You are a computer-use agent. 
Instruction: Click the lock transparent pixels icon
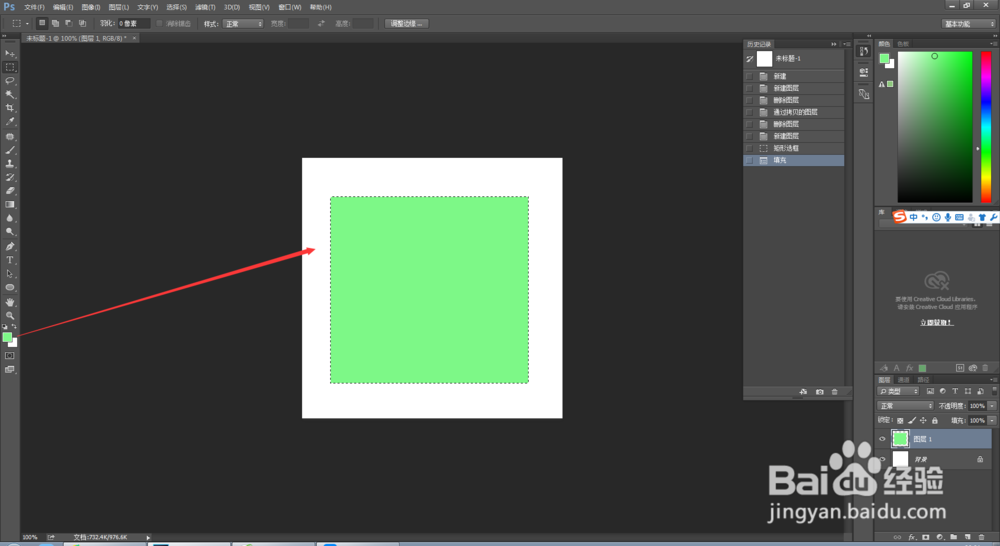pos(900,420)
